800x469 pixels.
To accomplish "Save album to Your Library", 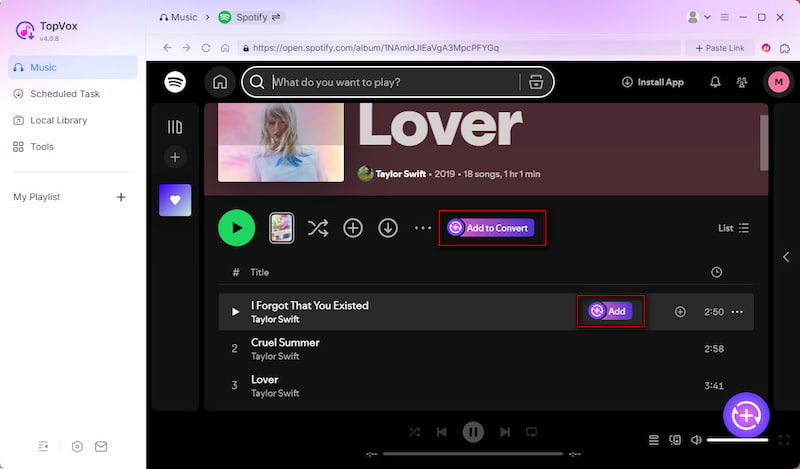I will coord(353,228).
